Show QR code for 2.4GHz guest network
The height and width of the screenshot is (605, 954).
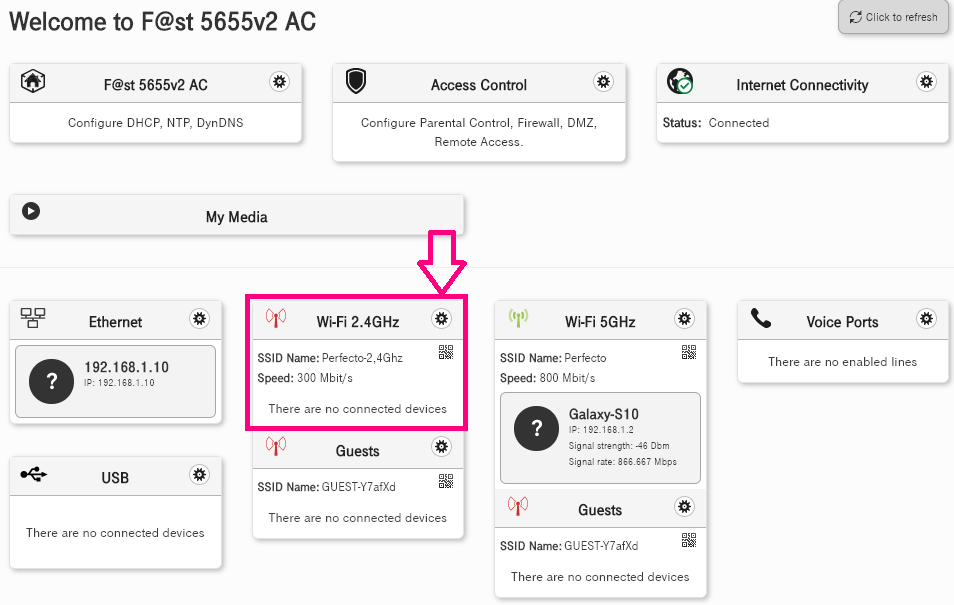[446, 481]
